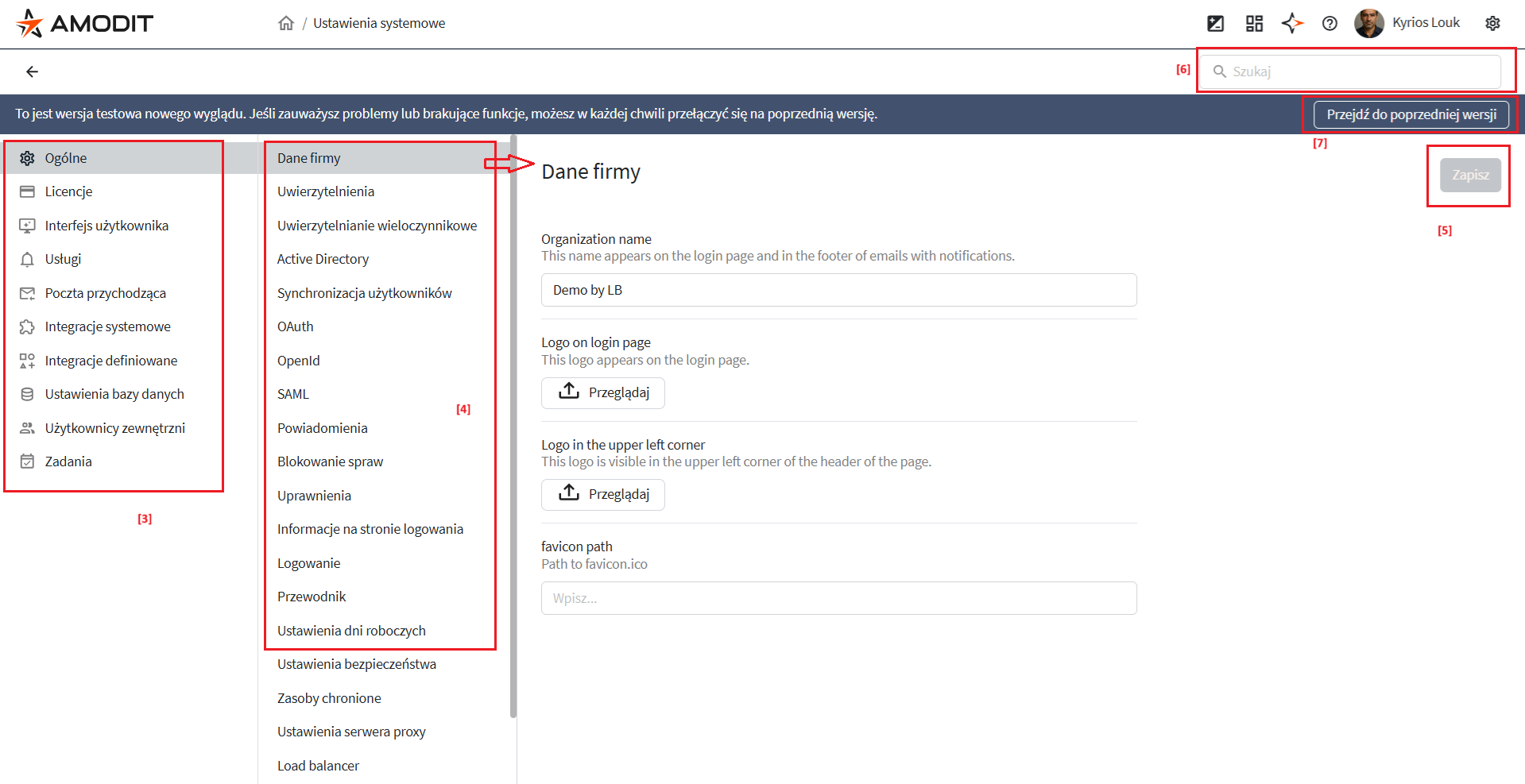The height and width of the screenshot is (784, 1525).
Task: Open the Usługi settings category
Action: pyautogui.click(x=63, y=259)
